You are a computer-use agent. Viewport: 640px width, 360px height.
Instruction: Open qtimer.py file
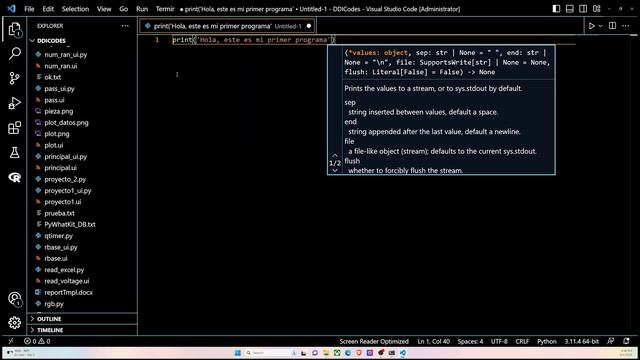point(58,236)
